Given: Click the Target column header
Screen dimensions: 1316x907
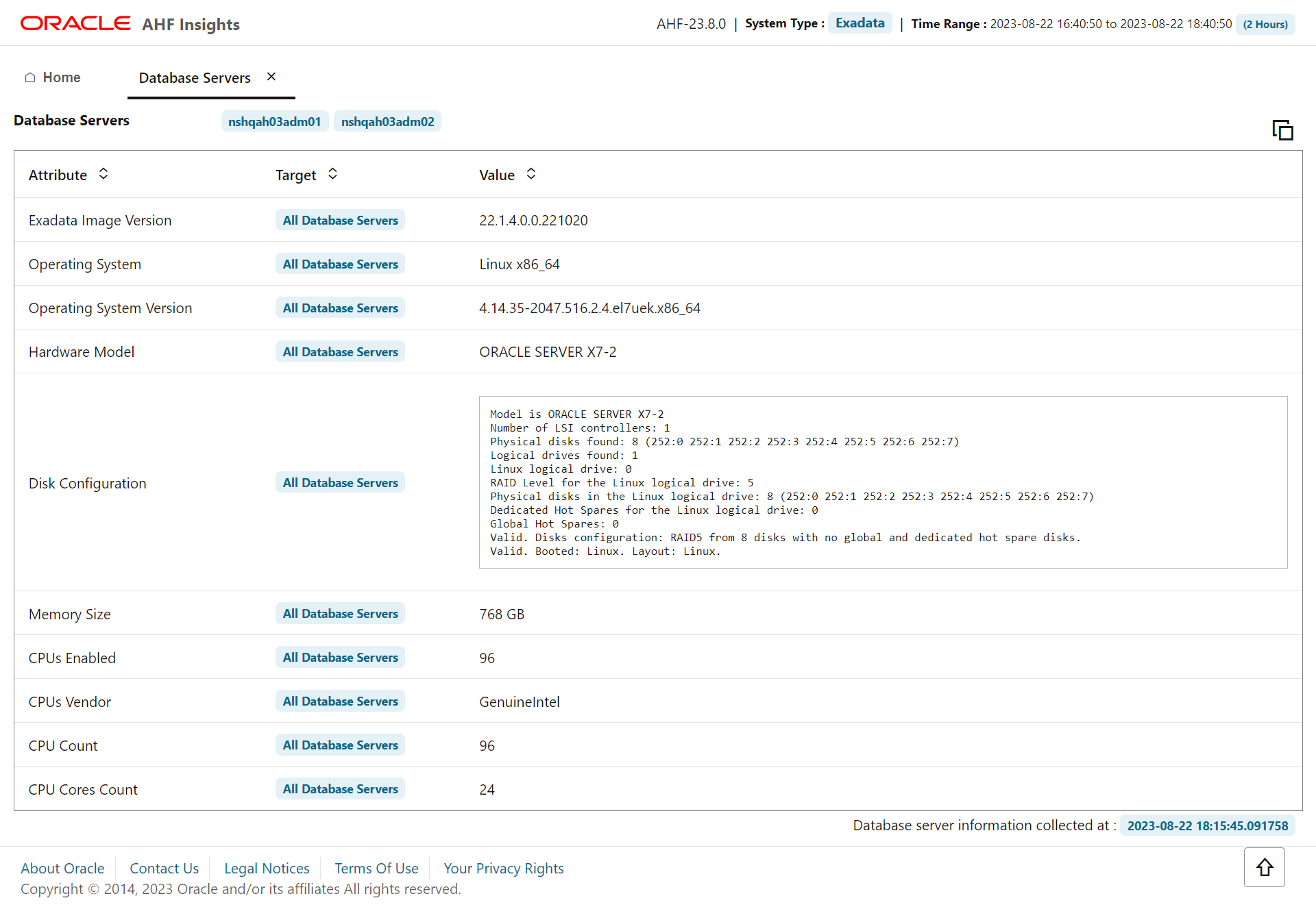Looking at the screenshot, I should pyautogui.click(x=295, y=175).
